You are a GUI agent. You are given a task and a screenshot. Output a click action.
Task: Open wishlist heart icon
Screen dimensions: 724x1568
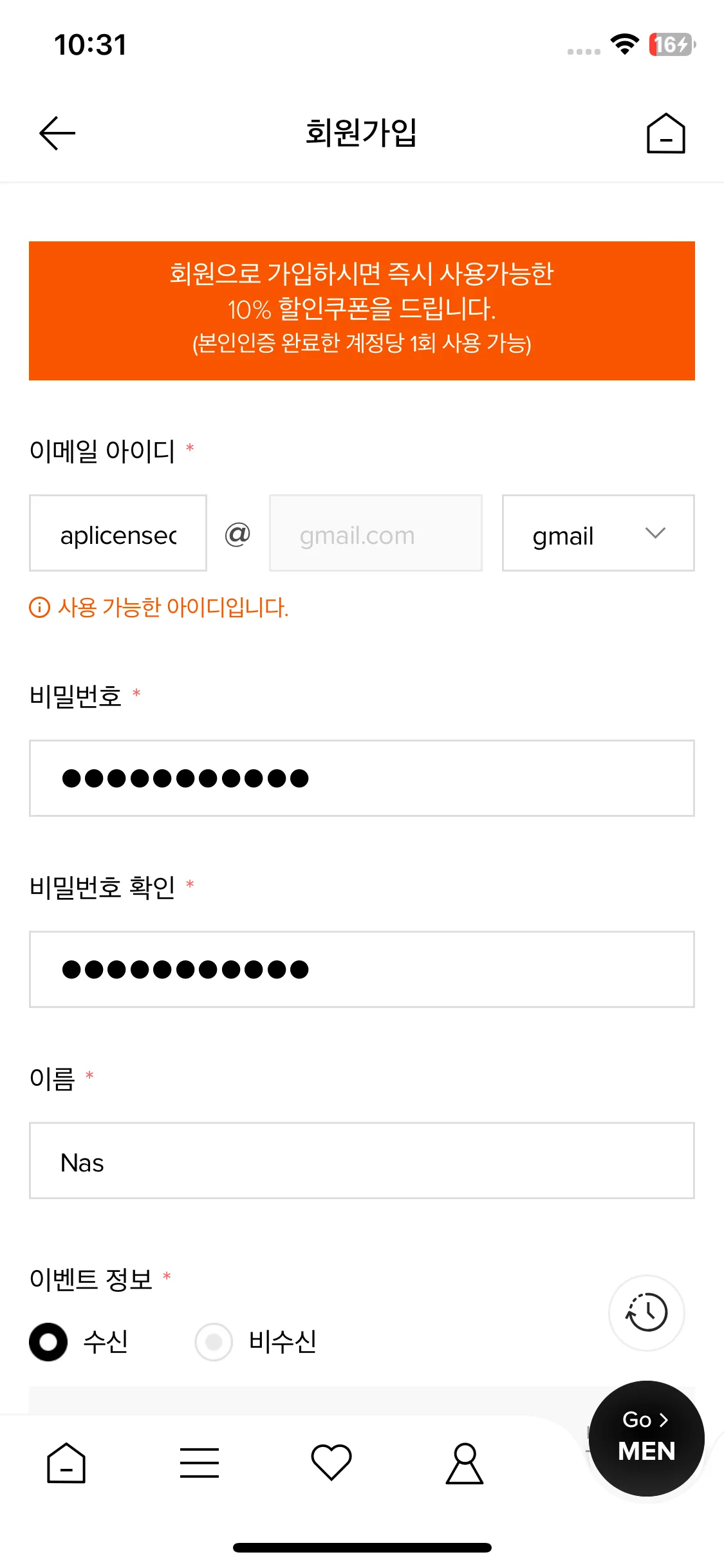(x=331, y=1462)
